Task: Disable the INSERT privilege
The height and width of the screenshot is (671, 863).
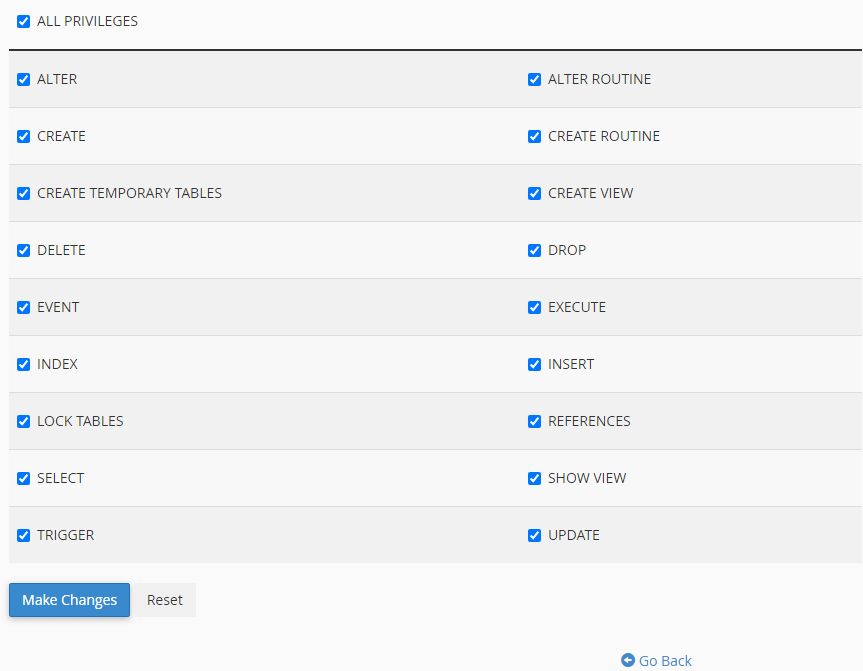Action: [x=535, y=364]
